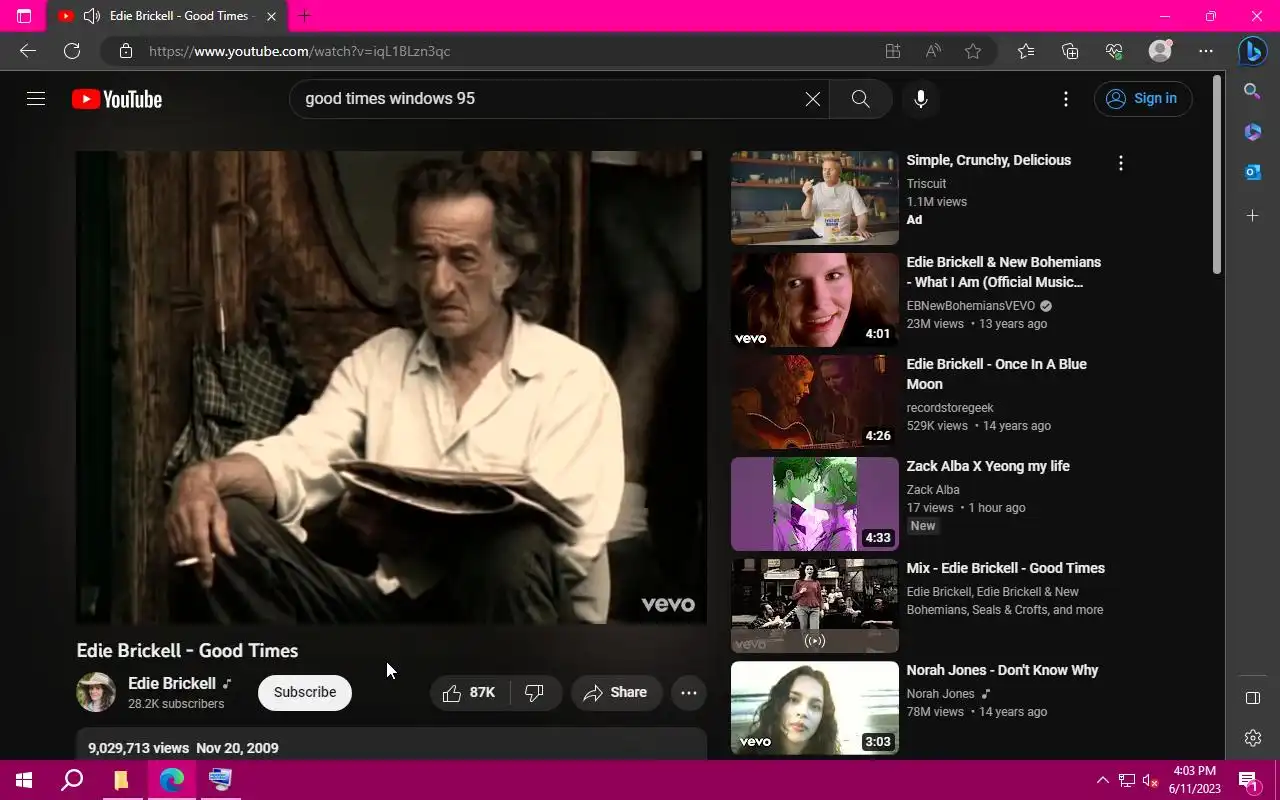Screen dimensions: 1280x800
Task: Add this page to favorites star
Action: point(973,51)
